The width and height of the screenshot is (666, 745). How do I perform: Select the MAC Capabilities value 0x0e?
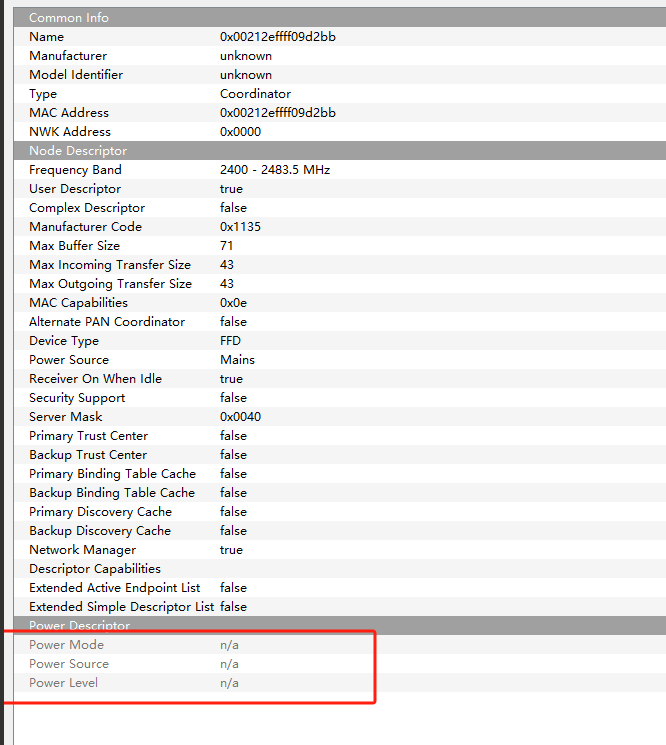[233, 303]
